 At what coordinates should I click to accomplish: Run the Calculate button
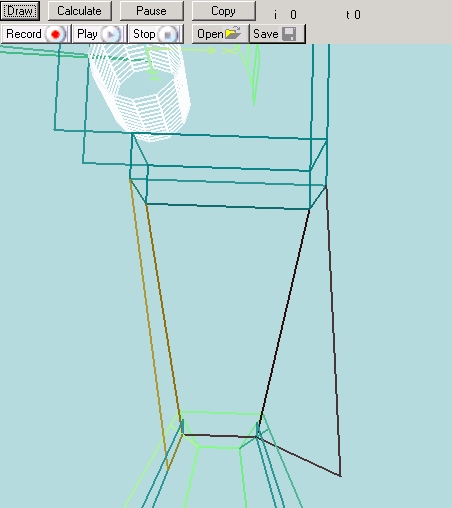[80, 11]
